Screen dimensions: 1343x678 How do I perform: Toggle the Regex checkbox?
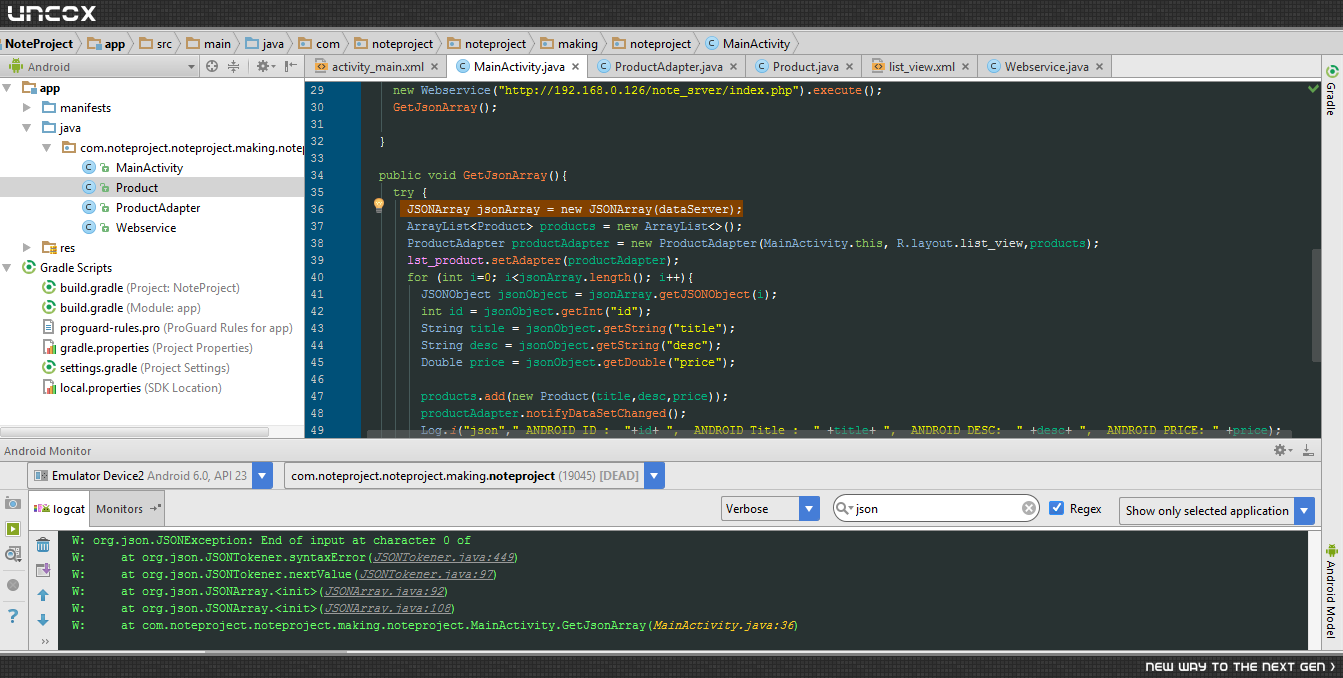1057,508
